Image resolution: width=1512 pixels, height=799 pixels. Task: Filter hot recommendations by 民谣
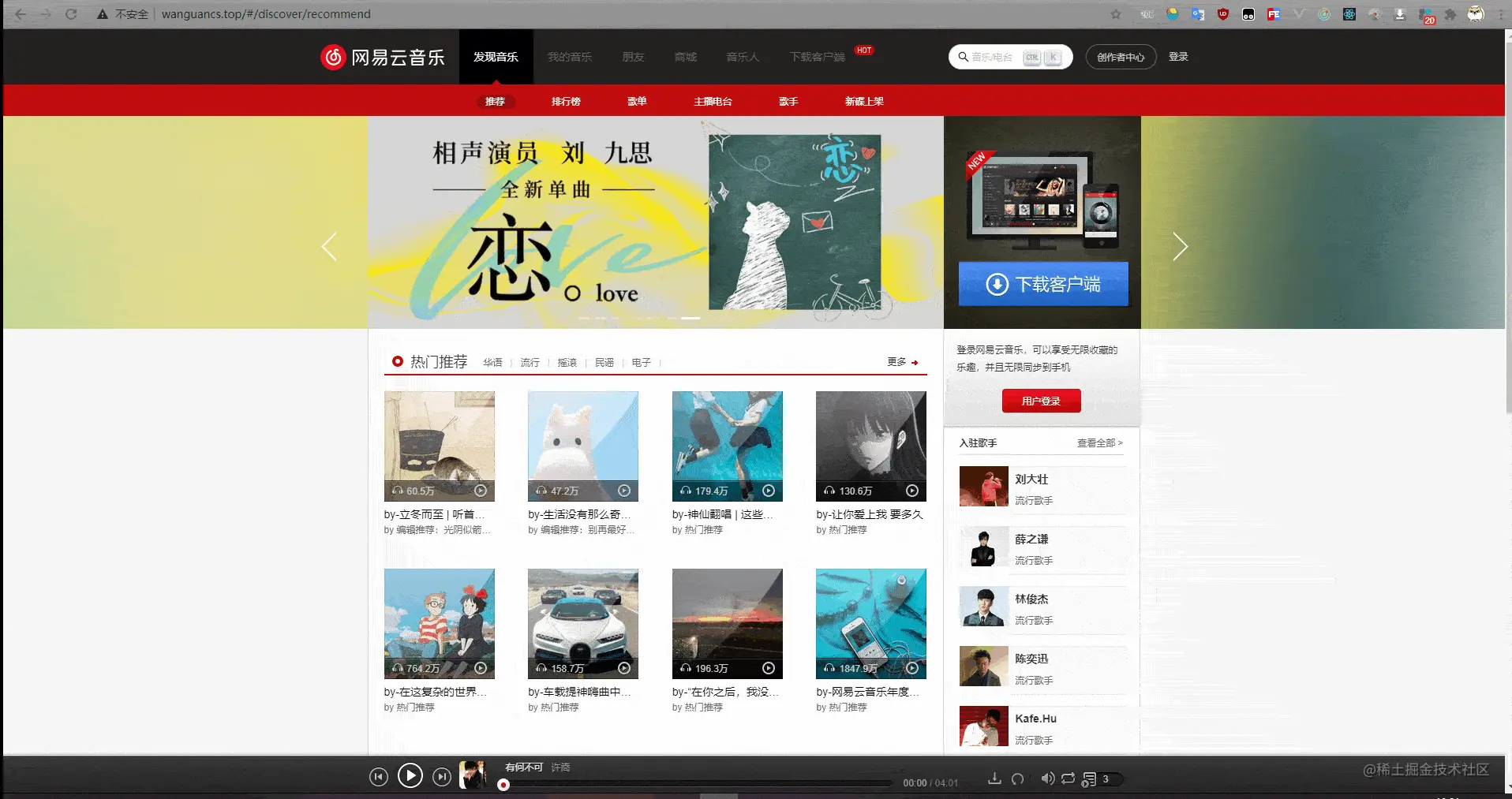(x=604, y=363)
